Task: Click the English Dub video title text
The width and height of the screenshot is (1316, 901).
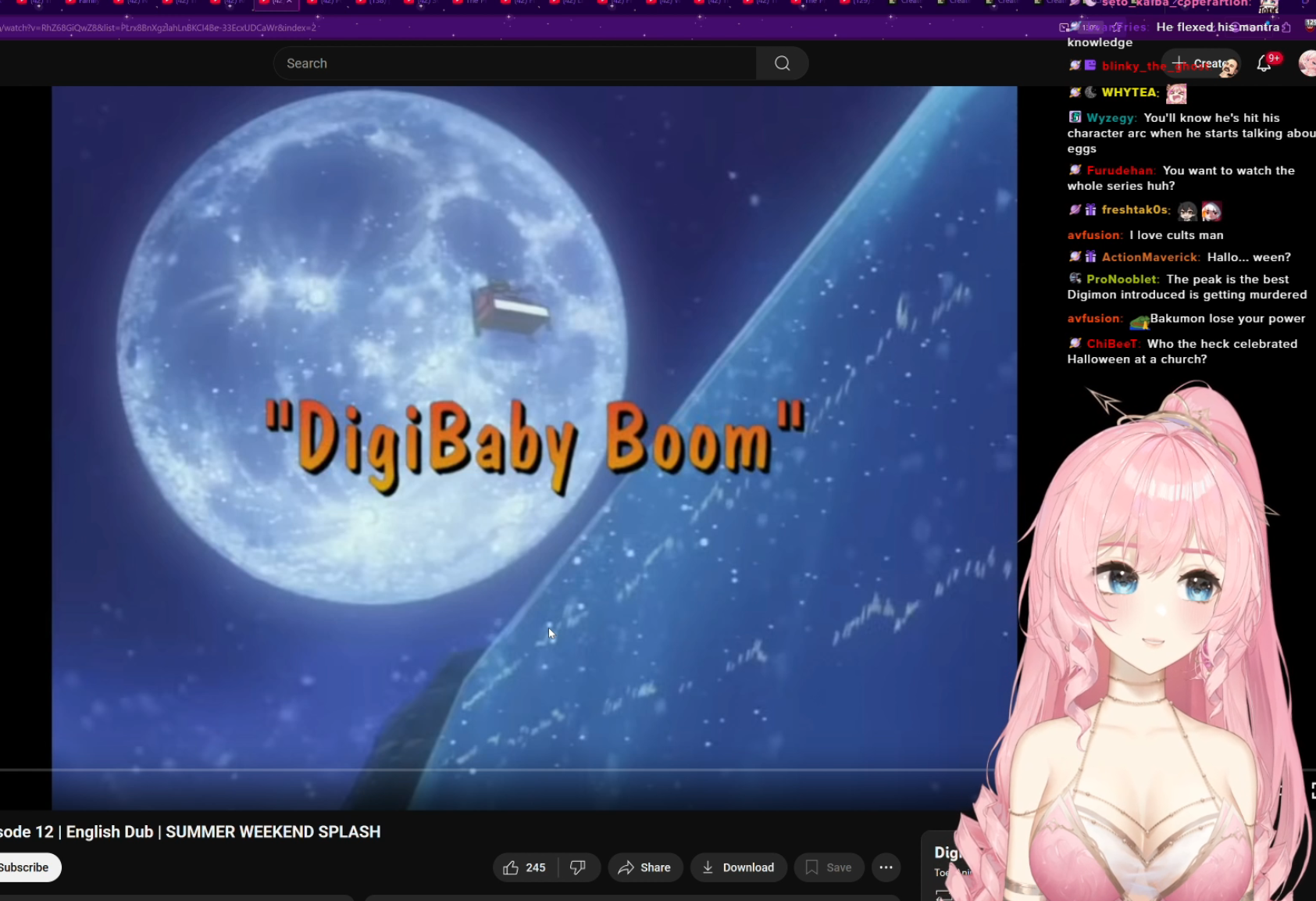Action: [x=191, y=831]
